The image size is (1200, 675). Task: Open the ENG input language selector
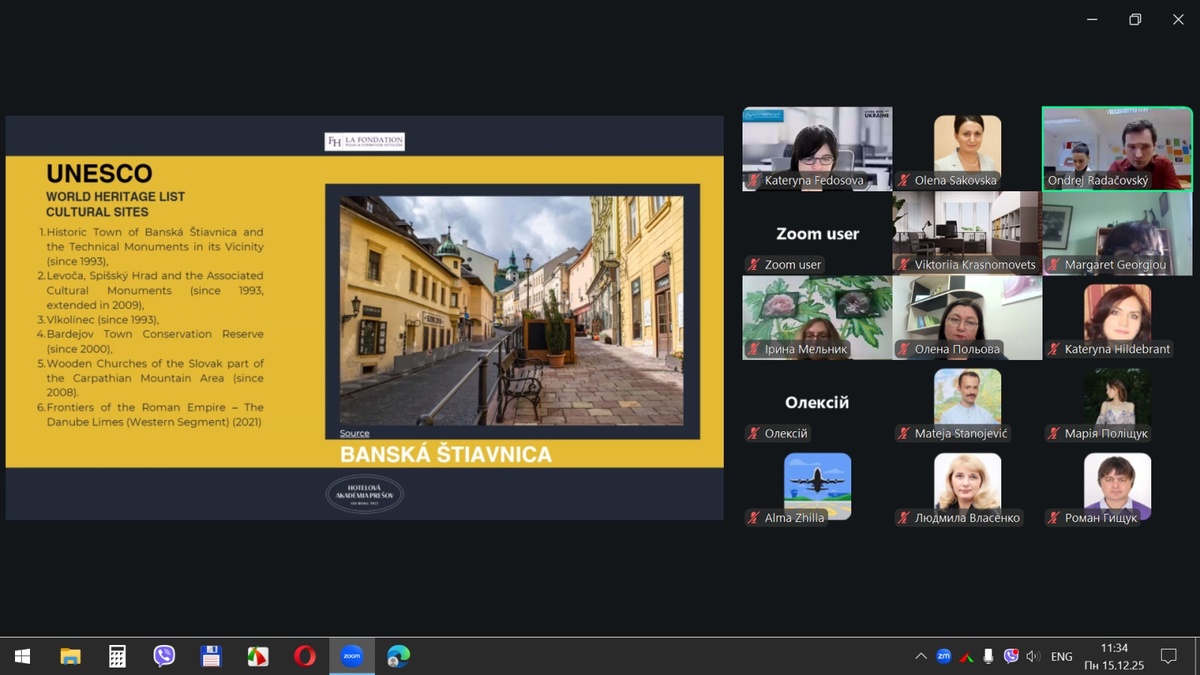coord(1061,656)
